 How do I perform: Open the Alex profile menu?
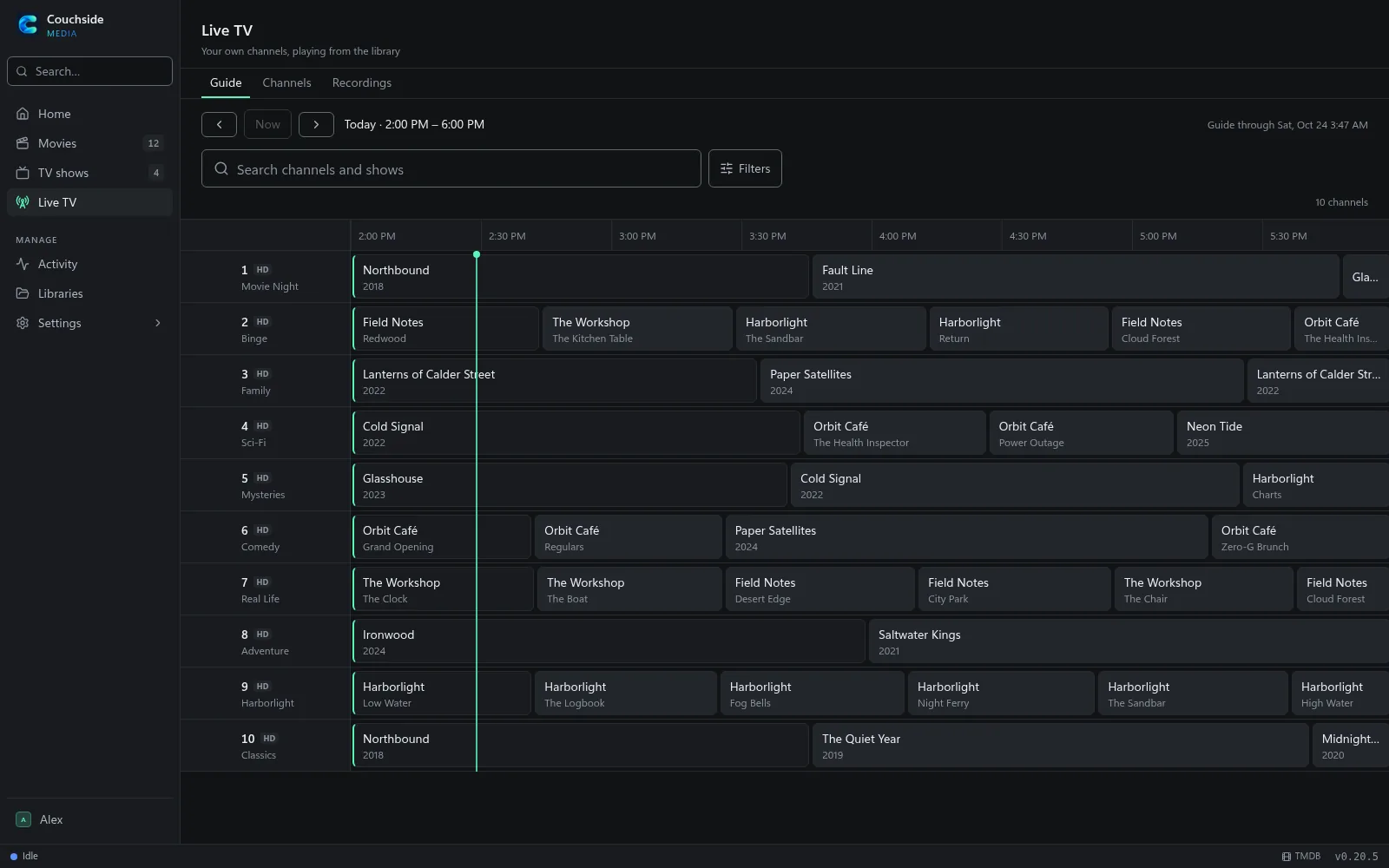[89, 819]
